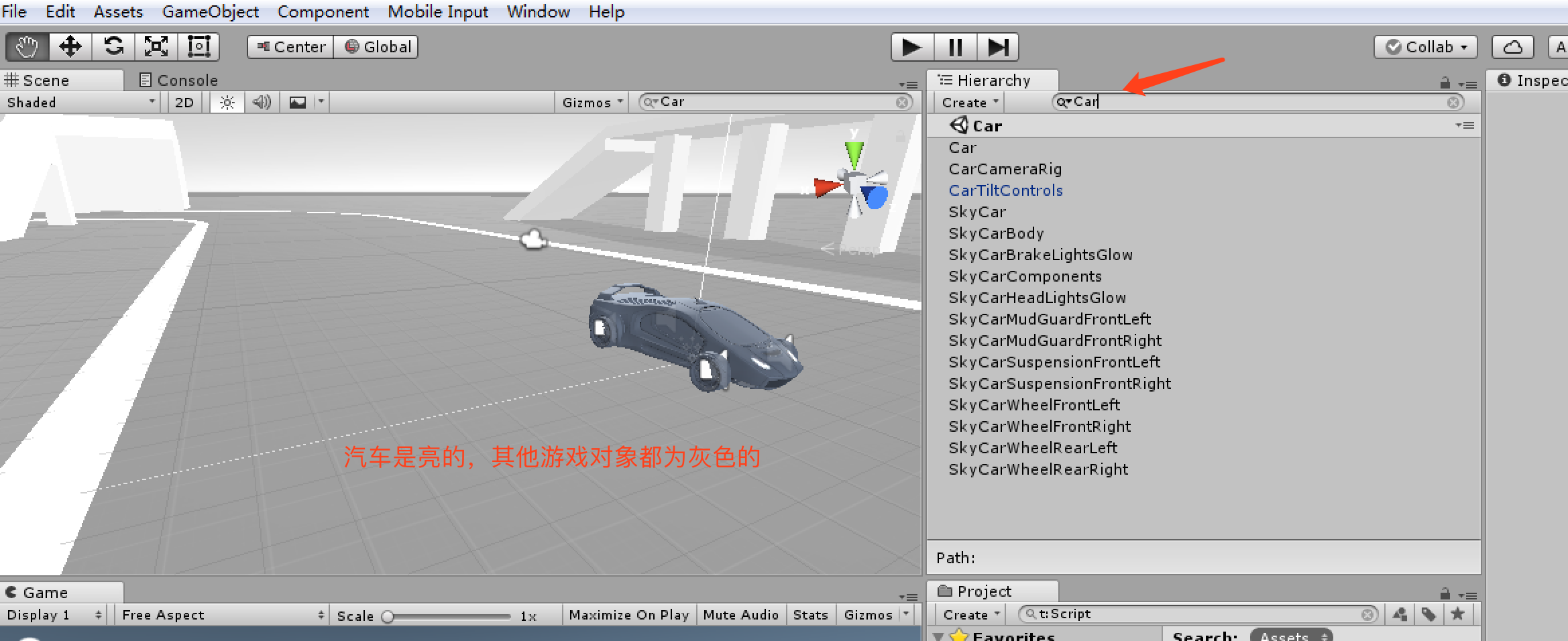Select the Scale tool

coord(156,46)
